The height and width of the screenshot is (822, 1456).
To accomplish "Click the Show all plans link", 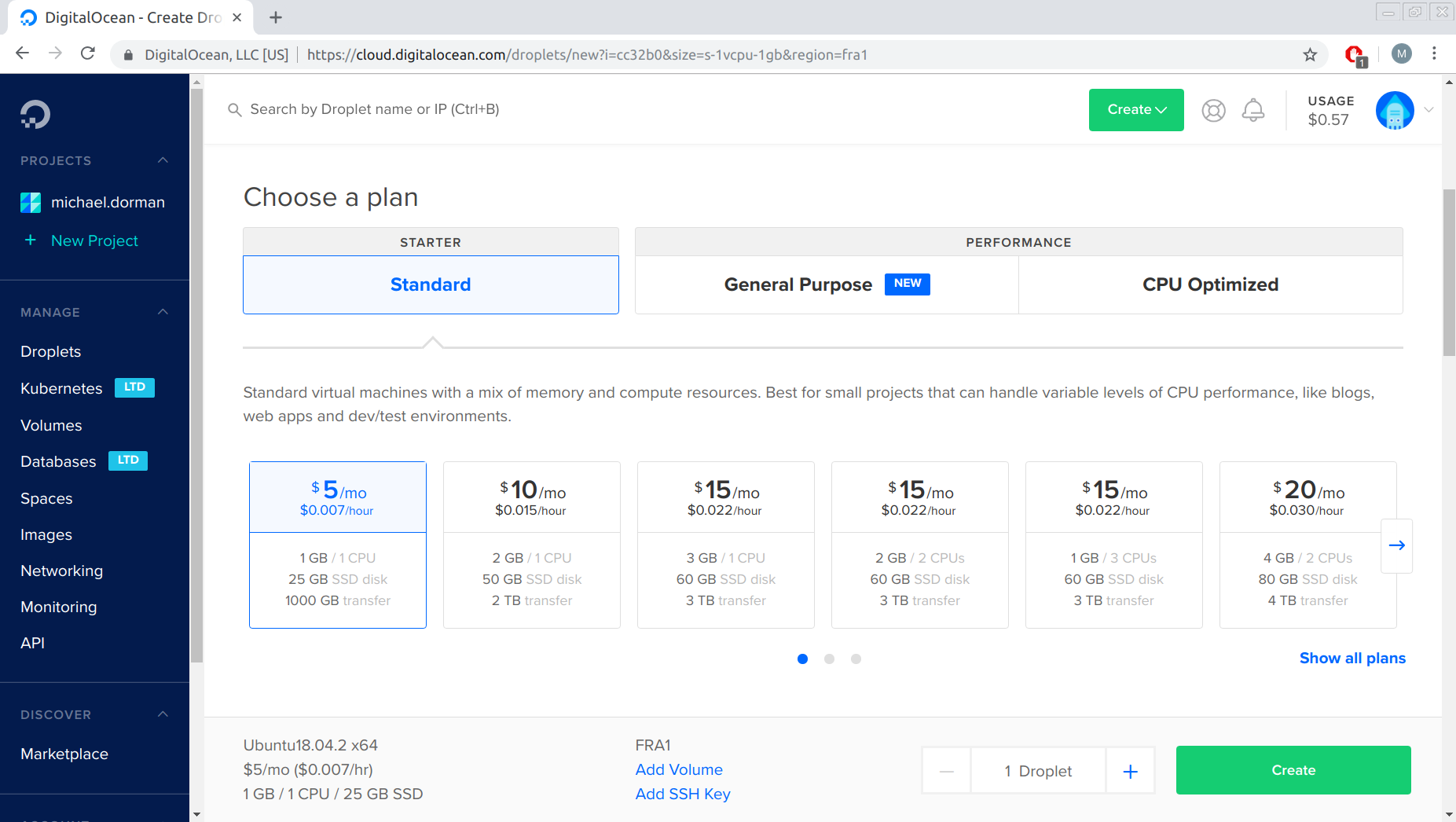I will tap(1351, 658).
